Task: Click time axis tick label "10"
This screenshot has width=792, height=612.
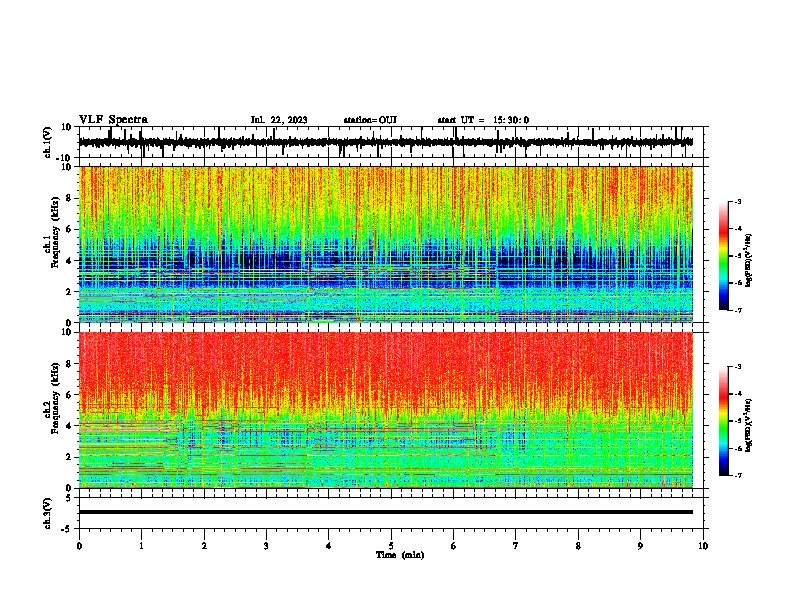Action: pos(703,546)
